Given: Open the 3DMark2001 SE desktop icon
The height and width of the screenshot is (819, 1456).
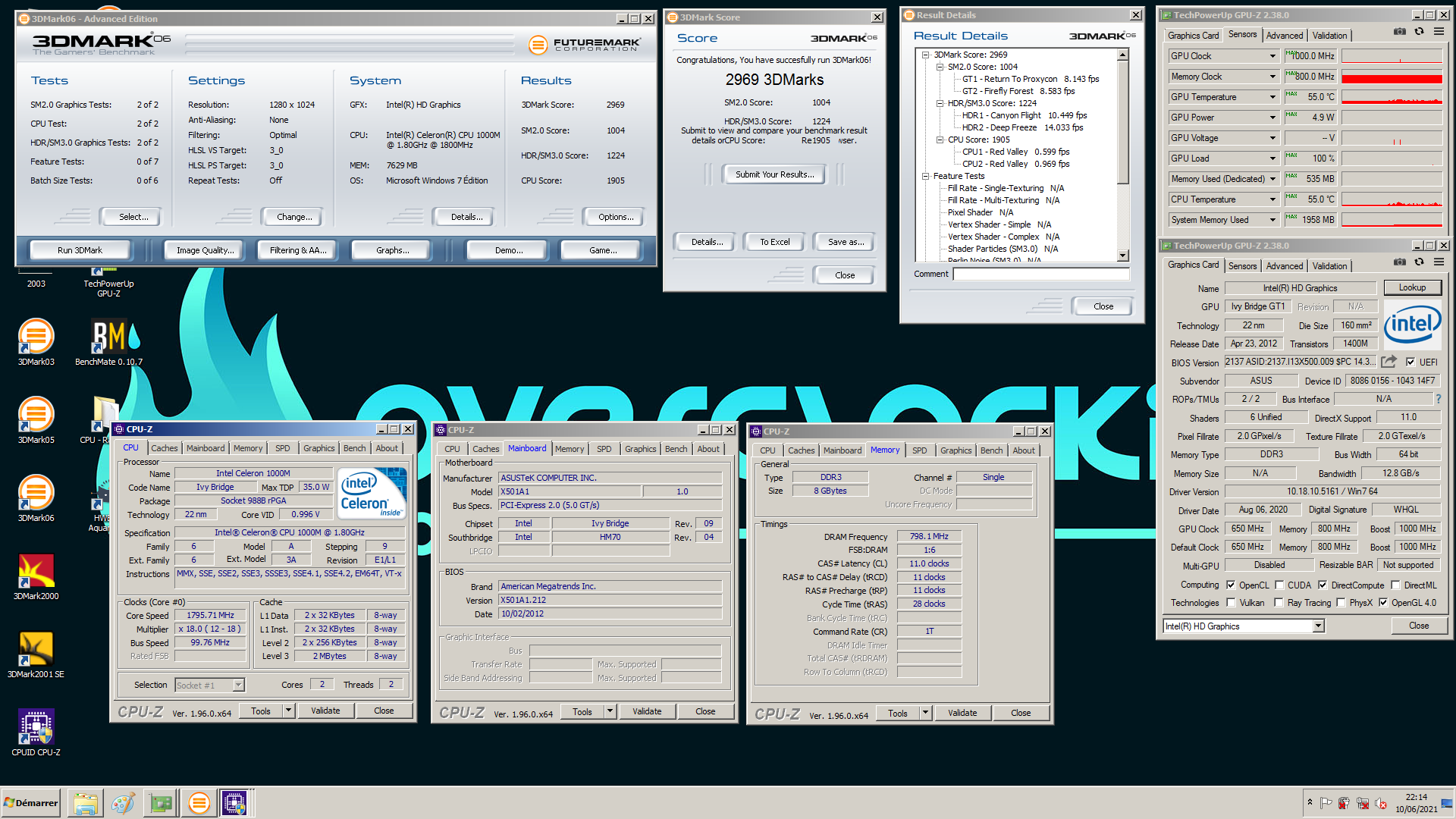Looking at the screenshot, I should [36, 654].
